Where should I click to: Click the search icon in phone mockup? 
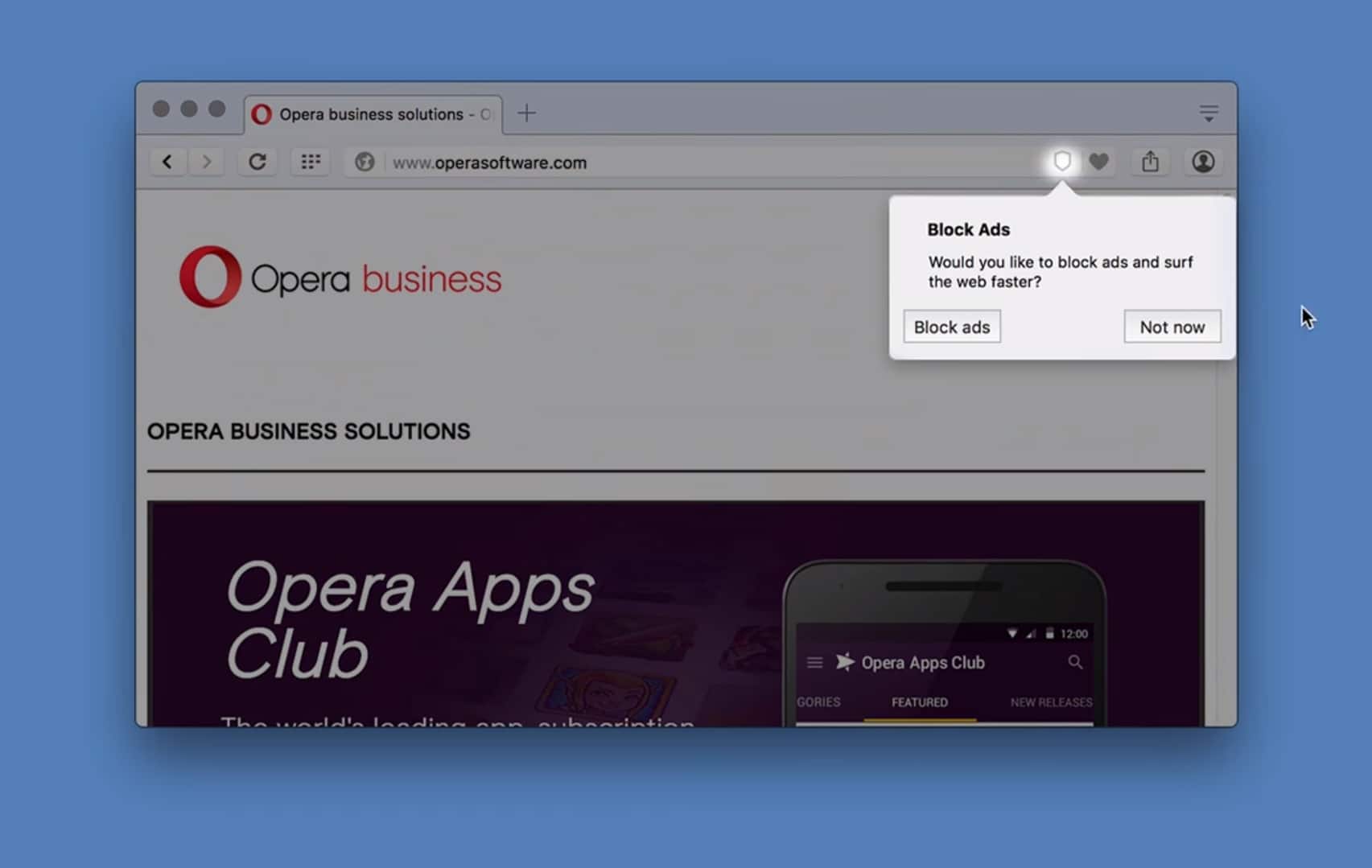[x=1075, y=662]
